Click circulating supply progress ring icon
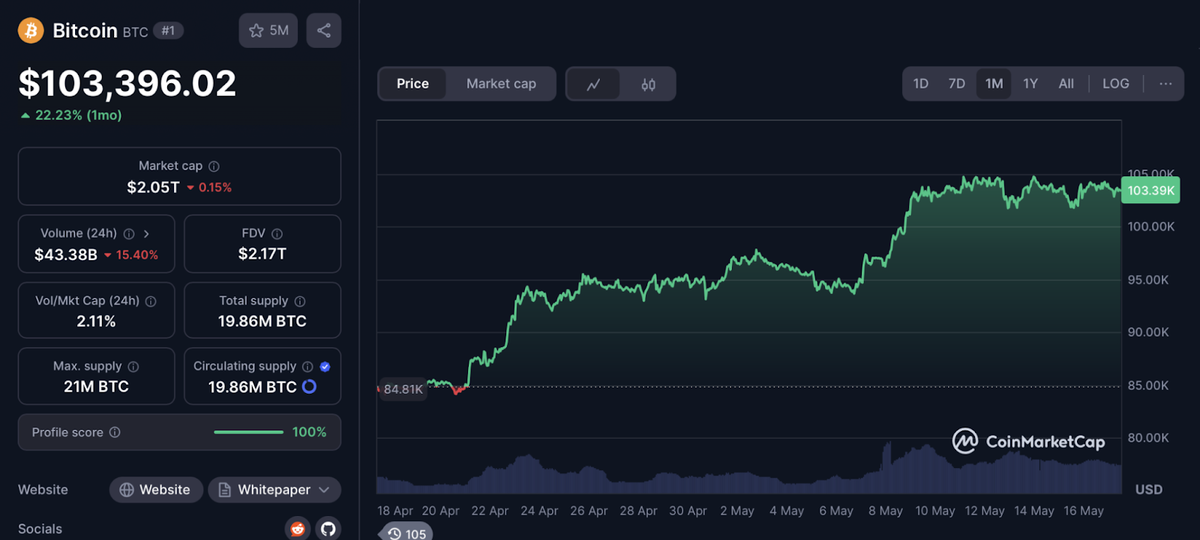 point(309,386)
